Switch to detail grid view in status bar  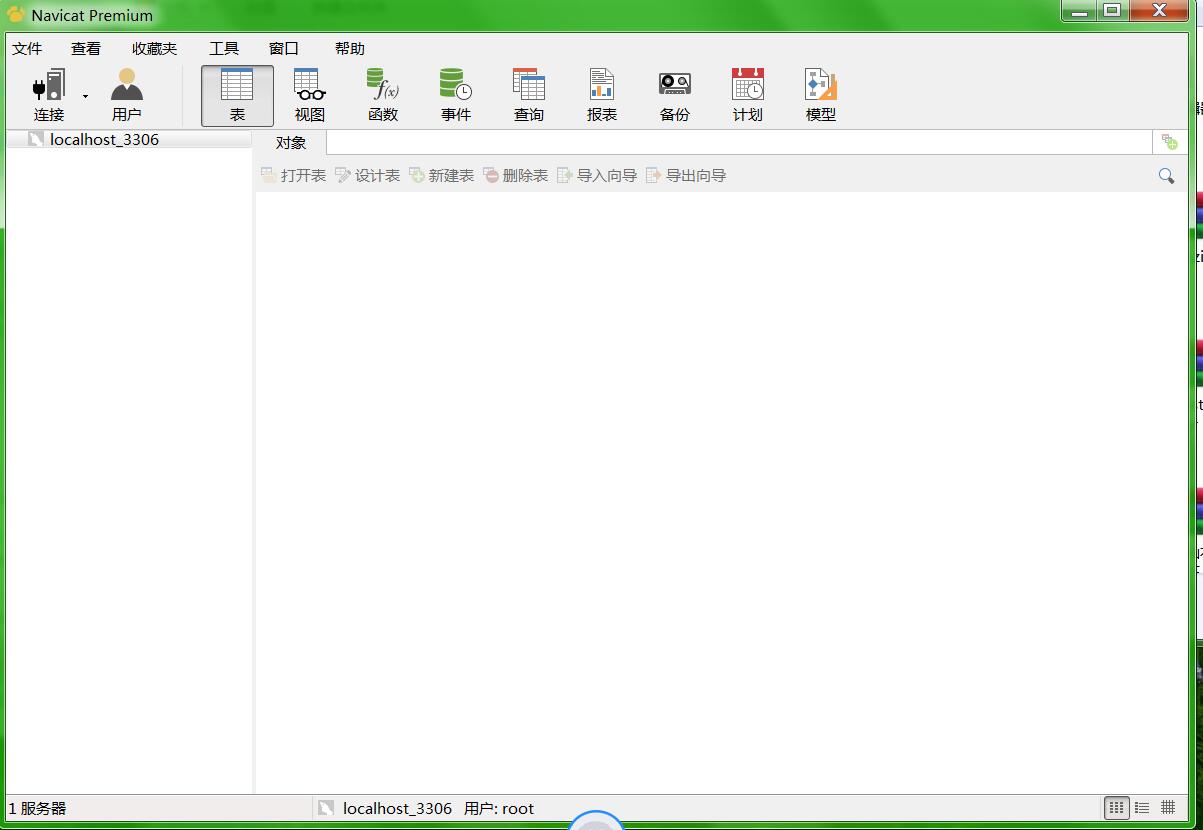[x=1168, y=808]
